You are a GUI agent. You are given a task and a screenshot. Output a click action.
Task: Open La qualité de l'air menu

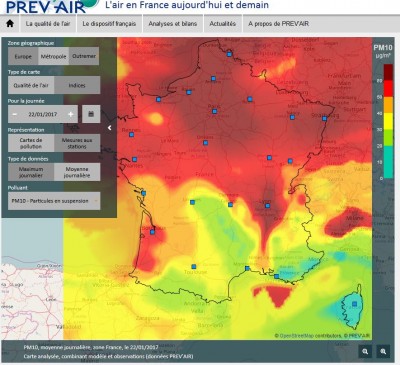click(48, 24)
